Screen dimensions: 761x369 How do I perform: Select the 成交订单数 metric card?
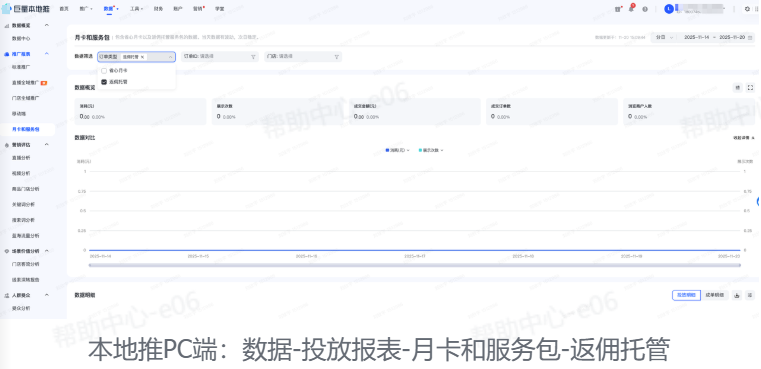552,112
